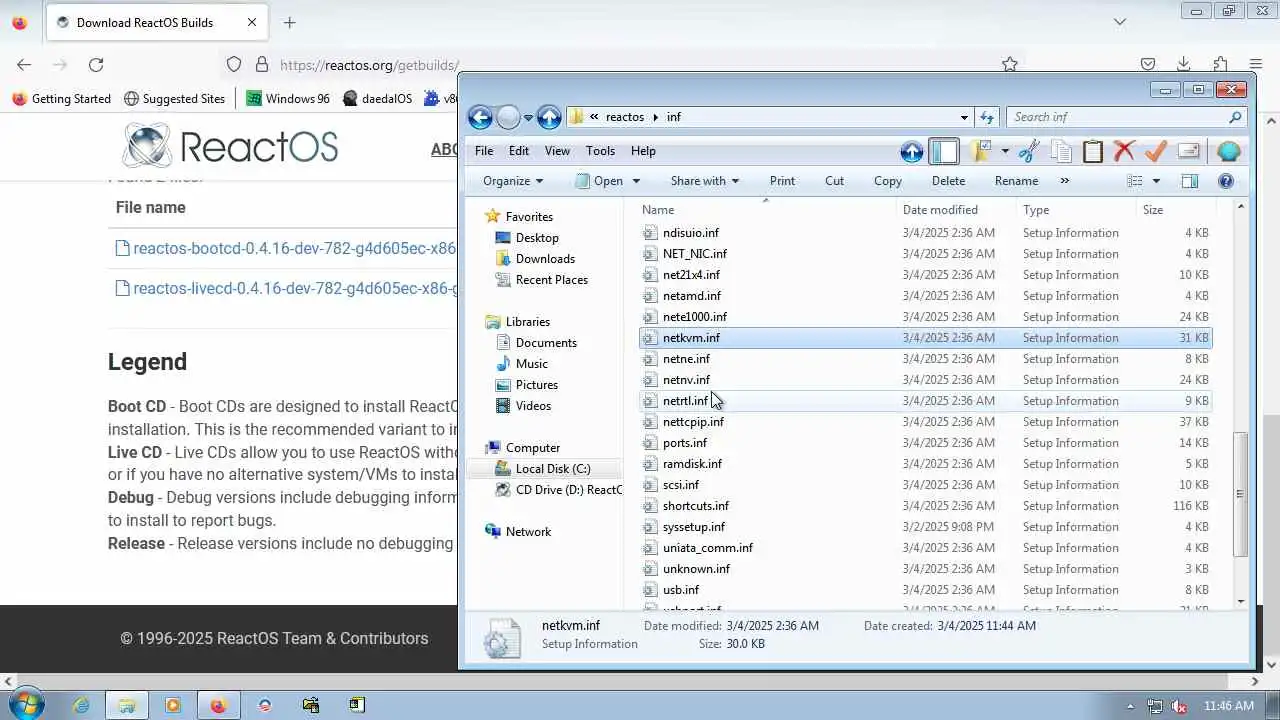Select Local Disk (C:) in navigation pane
Screen dimensions: 1280x720
[x=553, y=469]
